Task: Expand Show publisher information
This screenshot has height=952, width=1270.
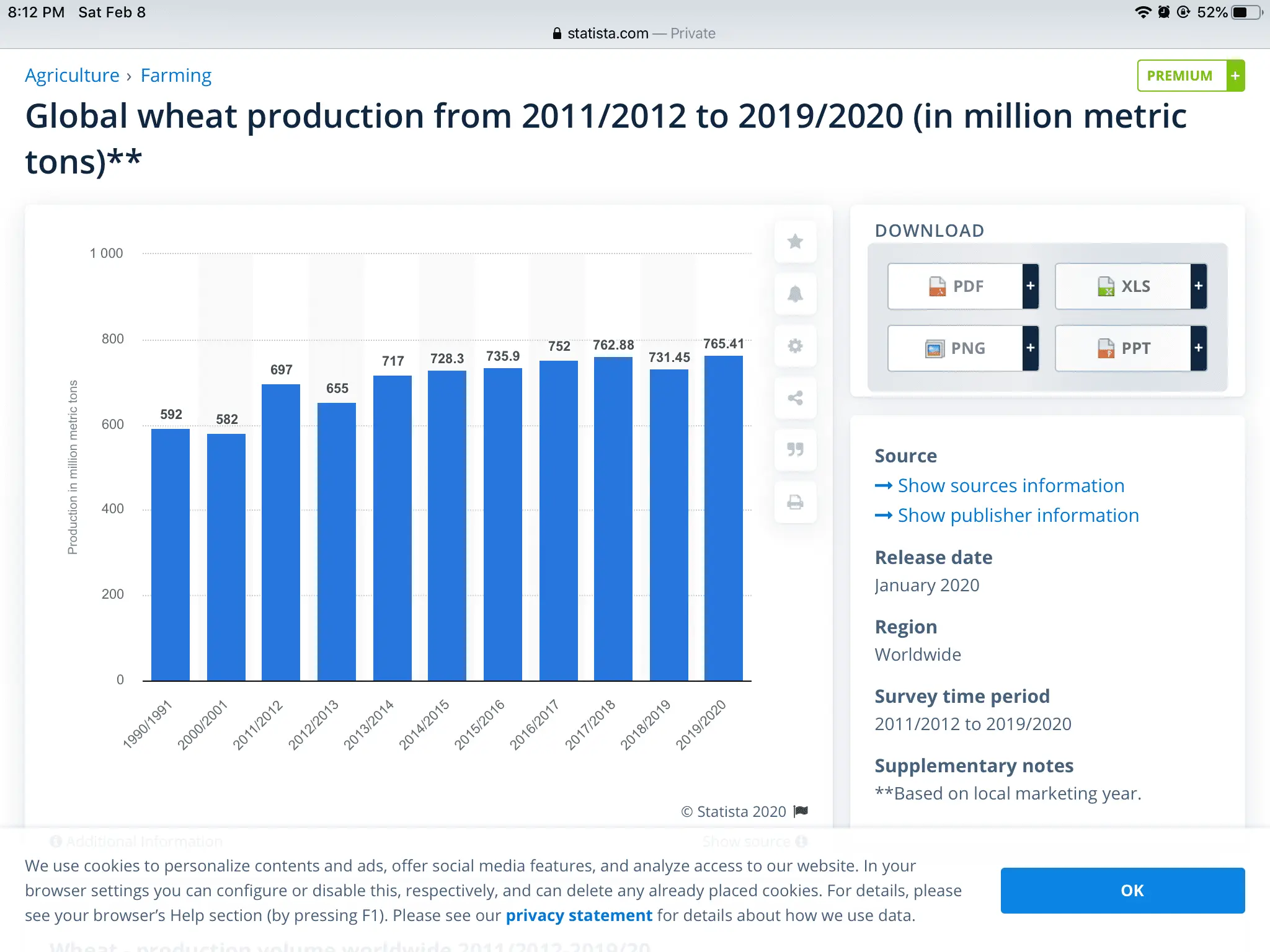Action: click(x=1018, y=516)
